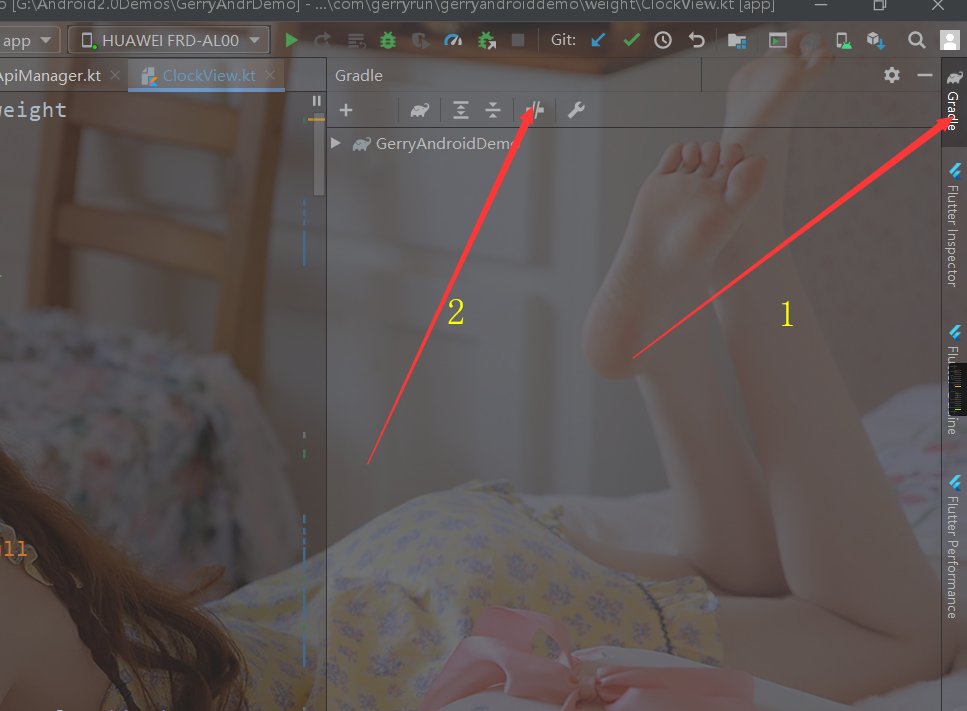967x711 pixels.
Task: Toggle the pause button above the gutter
Action: (x=315, y=101)
